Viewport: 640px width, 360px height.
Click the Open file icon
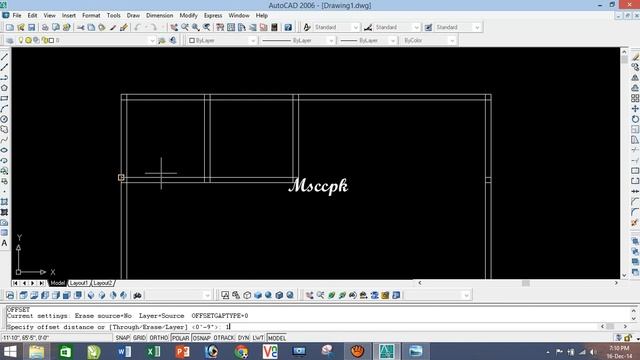(x=21, y=27)
